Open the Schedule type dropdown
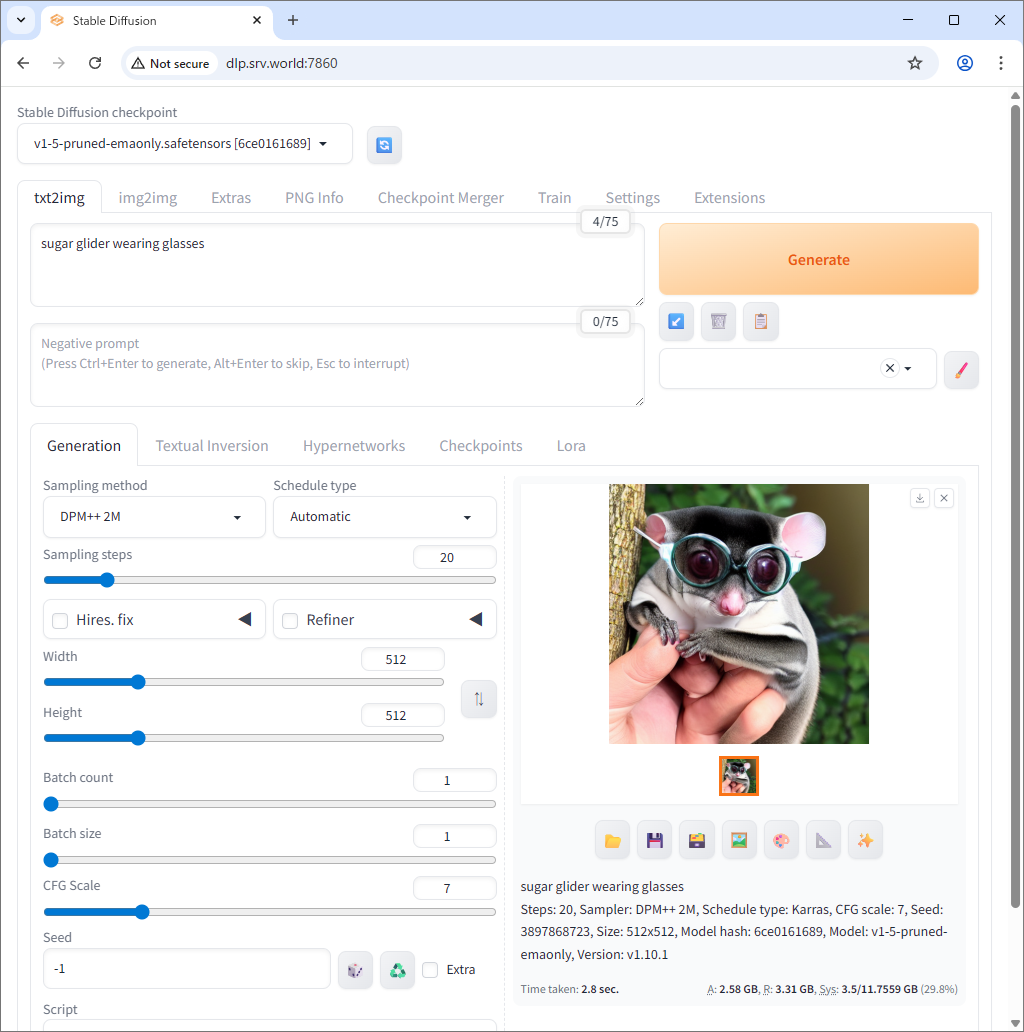1024x1032 pixels. tap(384, 517)
